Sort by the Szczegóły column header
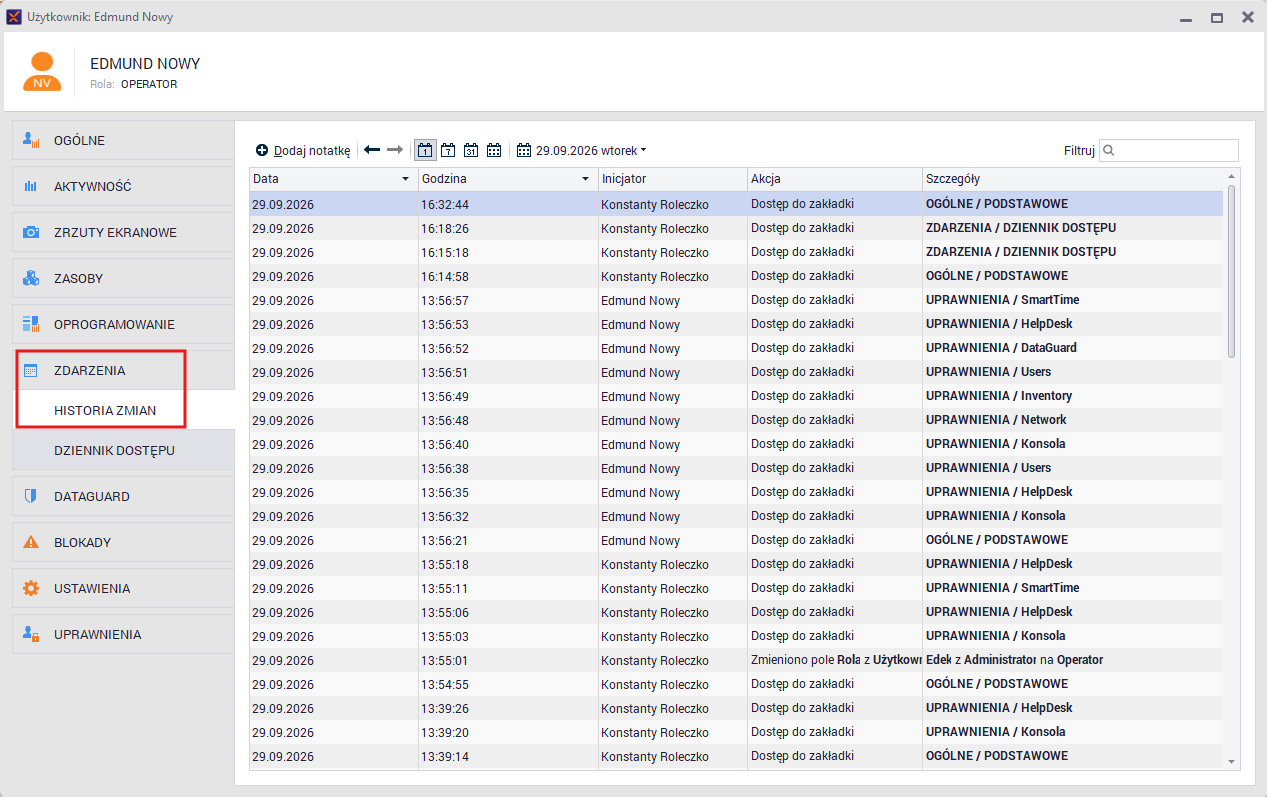This screenshot has width=1267, height=797. pos(1073,179)
